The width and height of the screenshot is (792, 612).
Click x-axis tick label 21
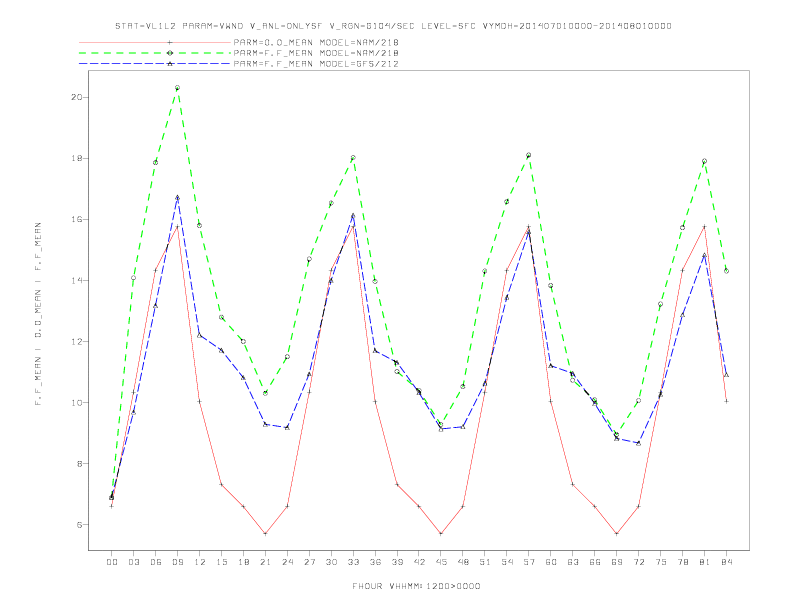(x=265, y=562)
